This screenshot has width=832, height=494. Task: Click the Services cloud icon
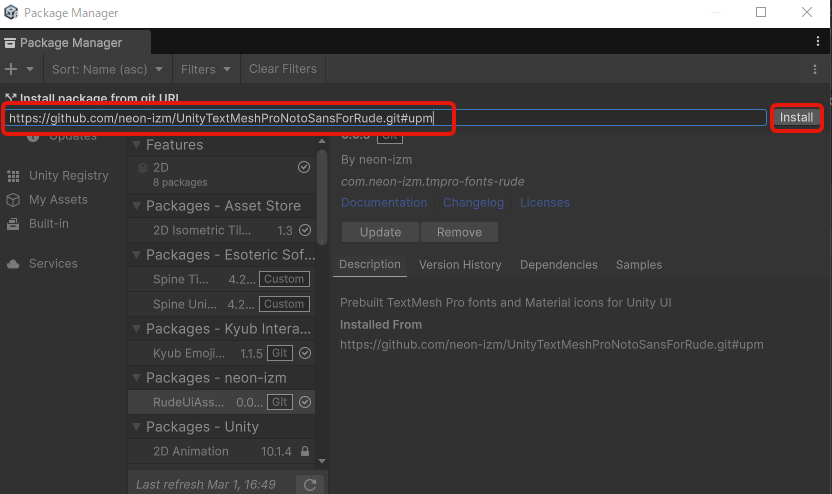tap(13, 264)
